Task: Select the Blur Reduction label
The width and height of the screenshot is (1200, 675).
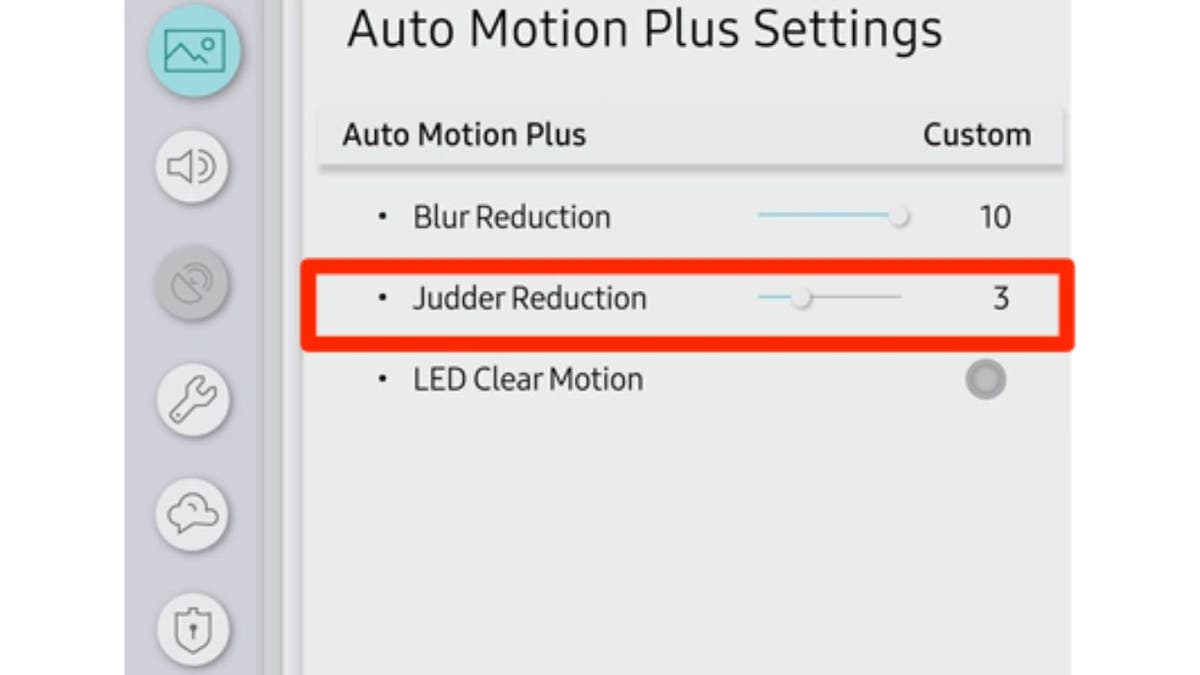Action: pos(512,217)
